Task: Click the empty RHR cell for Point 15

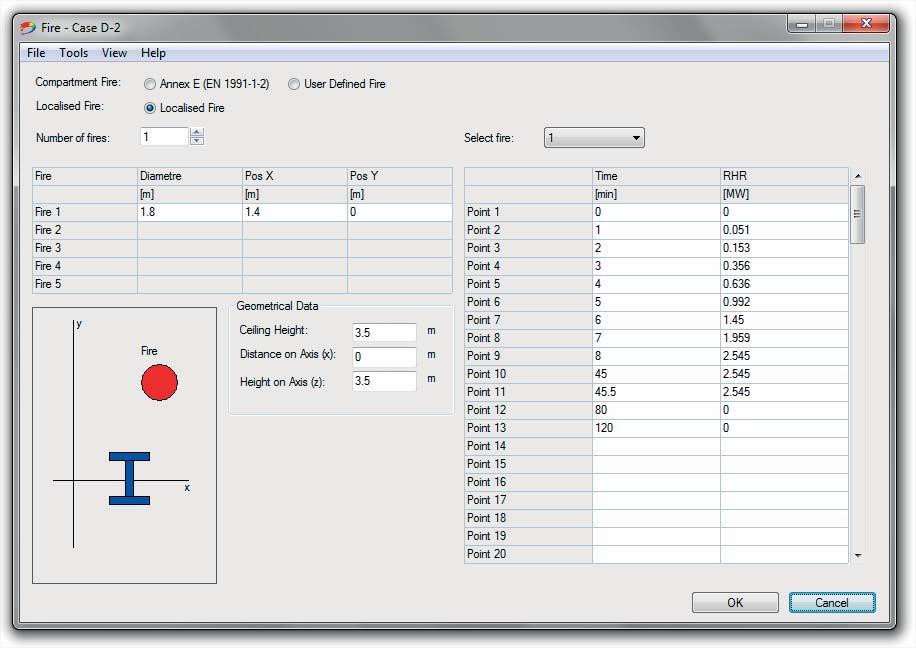Action: click(784, 465)
